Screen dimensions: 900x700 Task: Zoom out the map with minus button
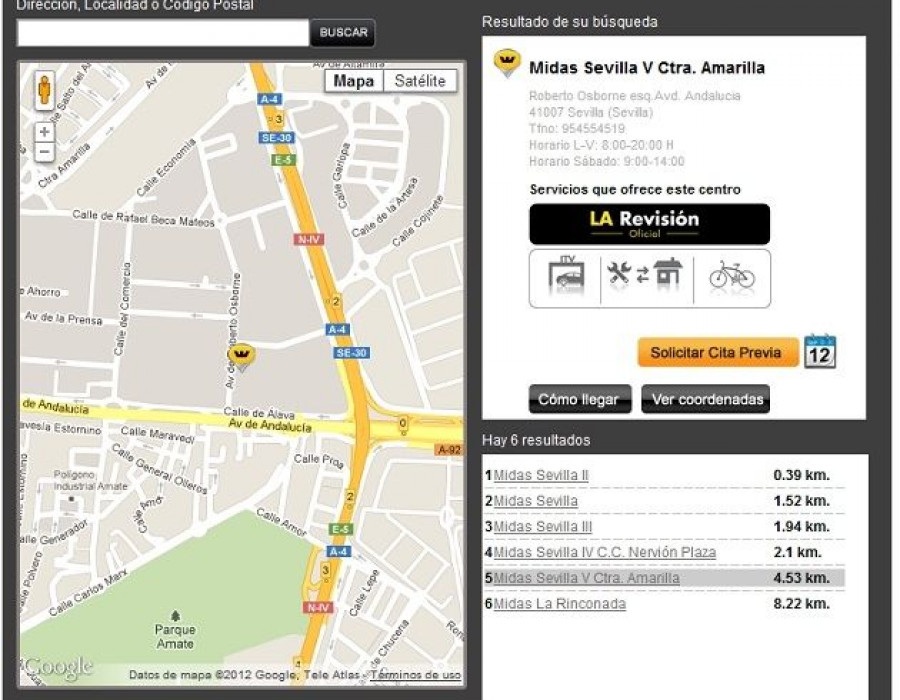tap(44, 152)
